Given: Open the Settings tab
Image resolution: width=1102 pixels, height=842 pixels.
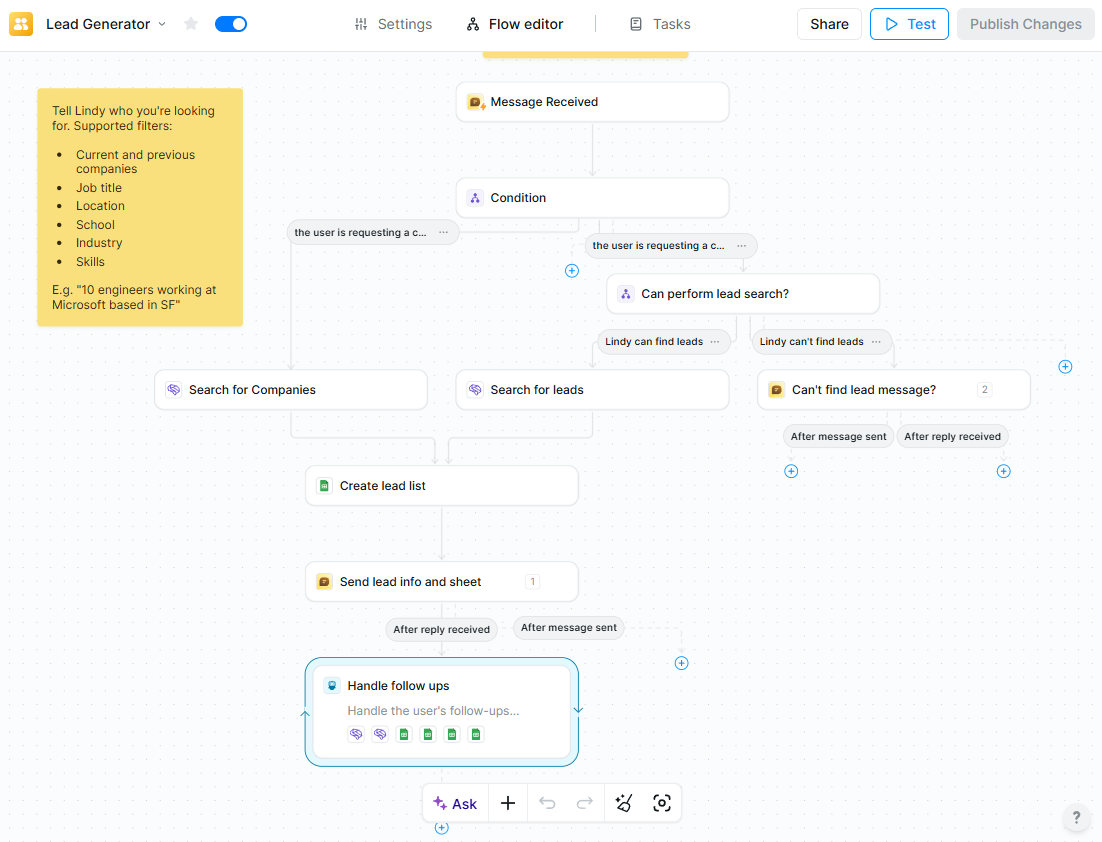Looking at the screenshot, I should [x=393, y=23].
